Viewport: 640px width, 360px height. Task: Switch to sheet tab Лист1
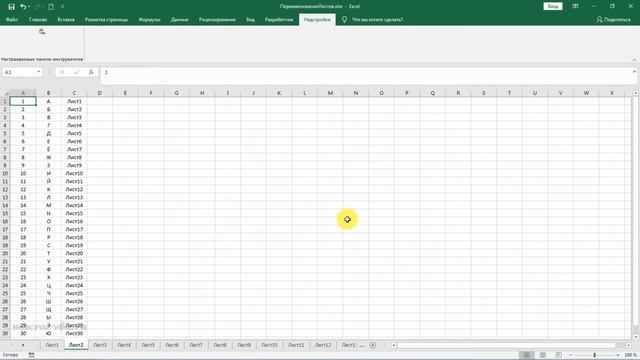tap(52, 345)
